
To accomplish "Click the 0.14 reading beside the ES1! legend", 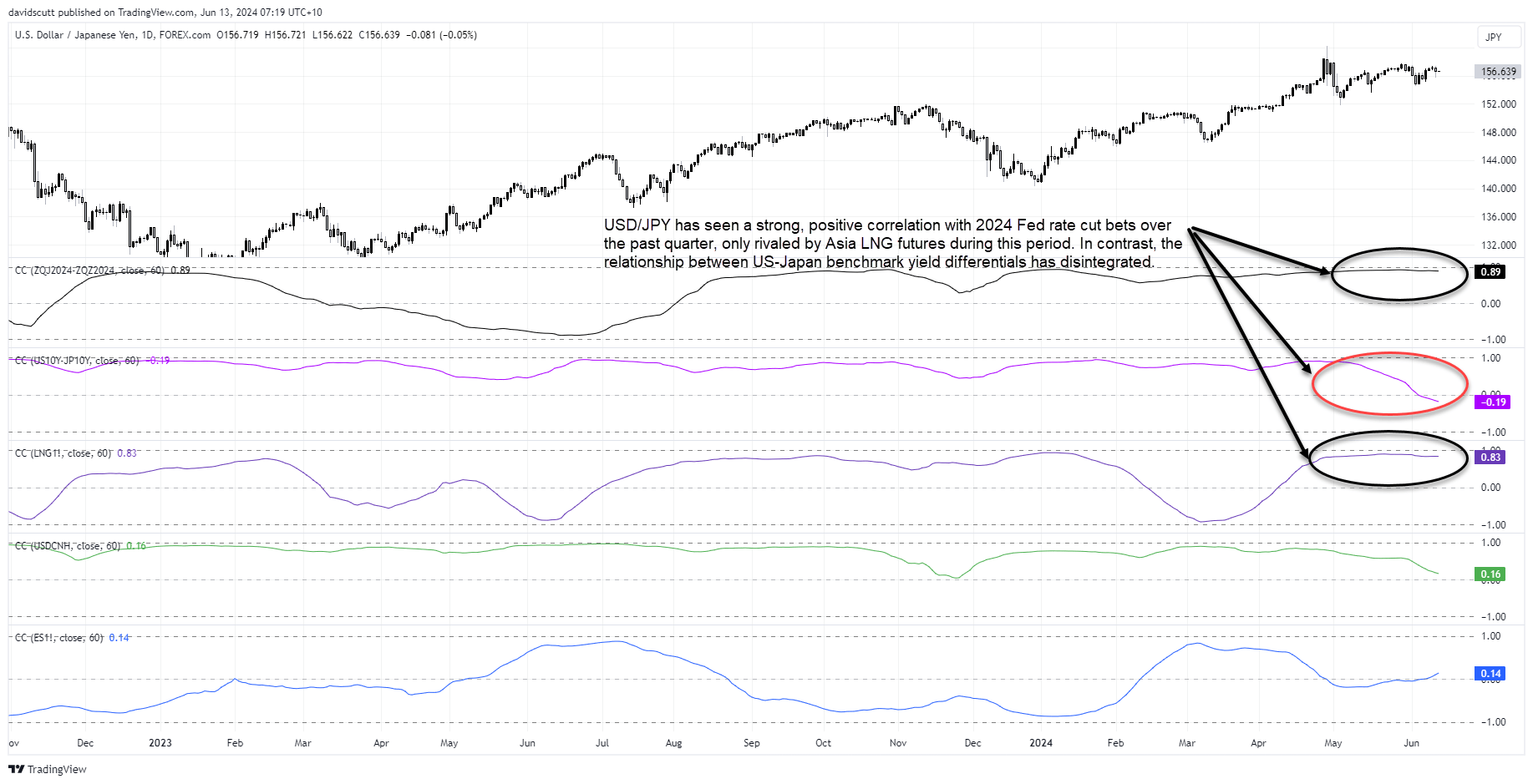I will click(x=119, y=638).
